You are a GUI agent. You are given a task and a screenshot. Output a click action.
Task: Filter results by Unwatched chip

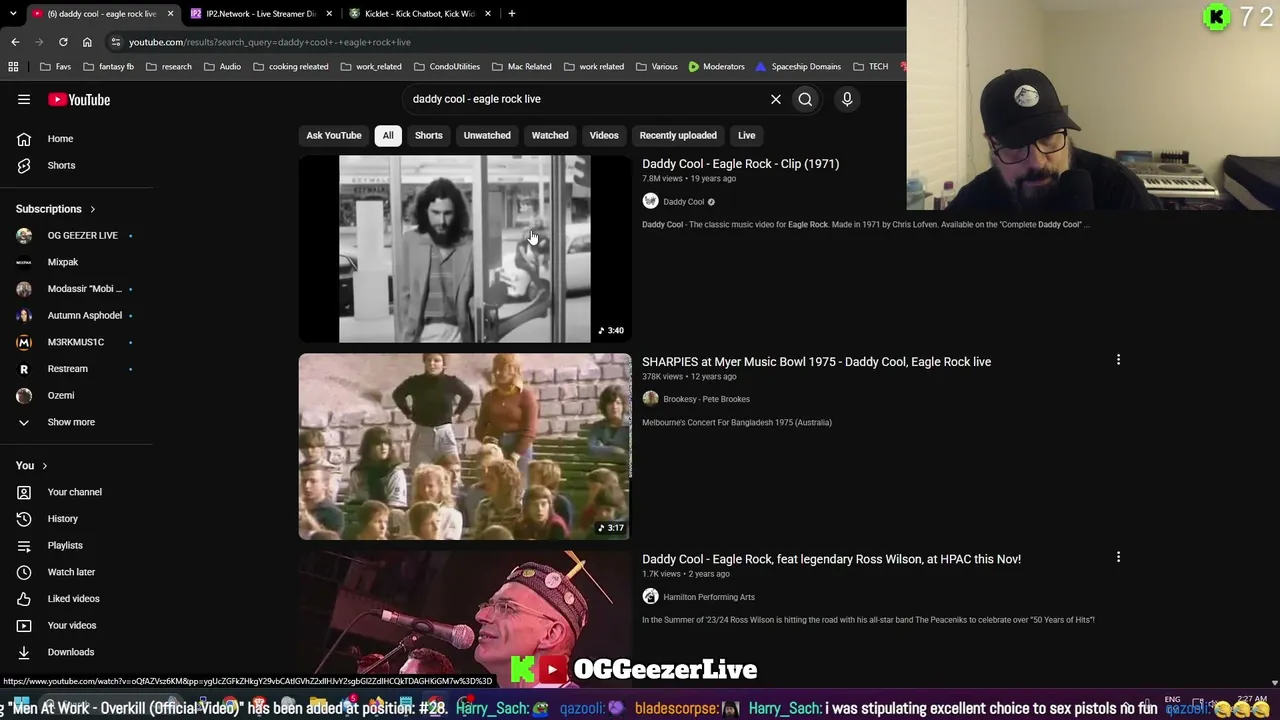[487, 135]
